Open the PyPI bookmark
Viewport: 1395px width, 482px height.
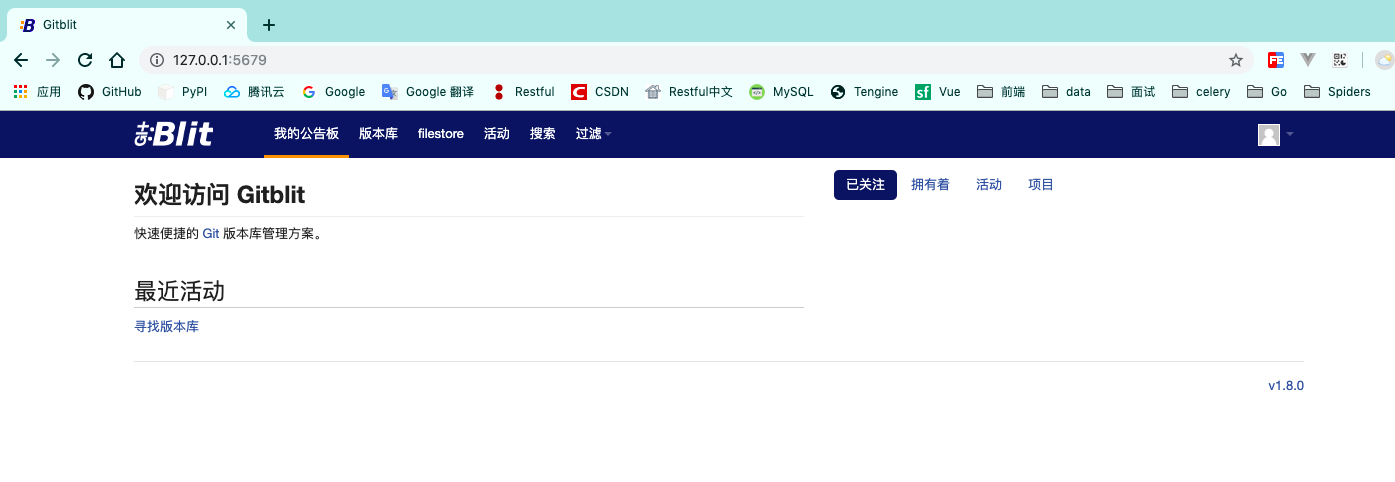(182, 92)
